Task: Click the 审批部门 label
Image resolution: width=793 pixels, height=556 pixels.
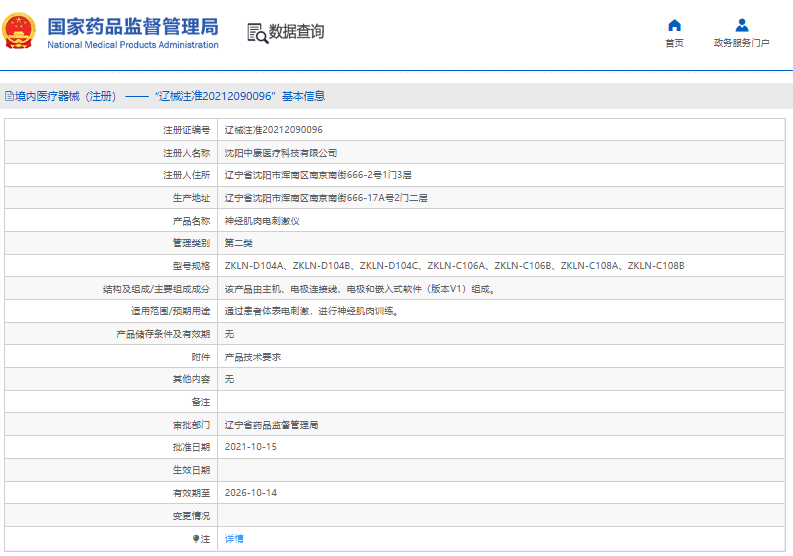Action: pyautogui.click(x=191, y=425)
